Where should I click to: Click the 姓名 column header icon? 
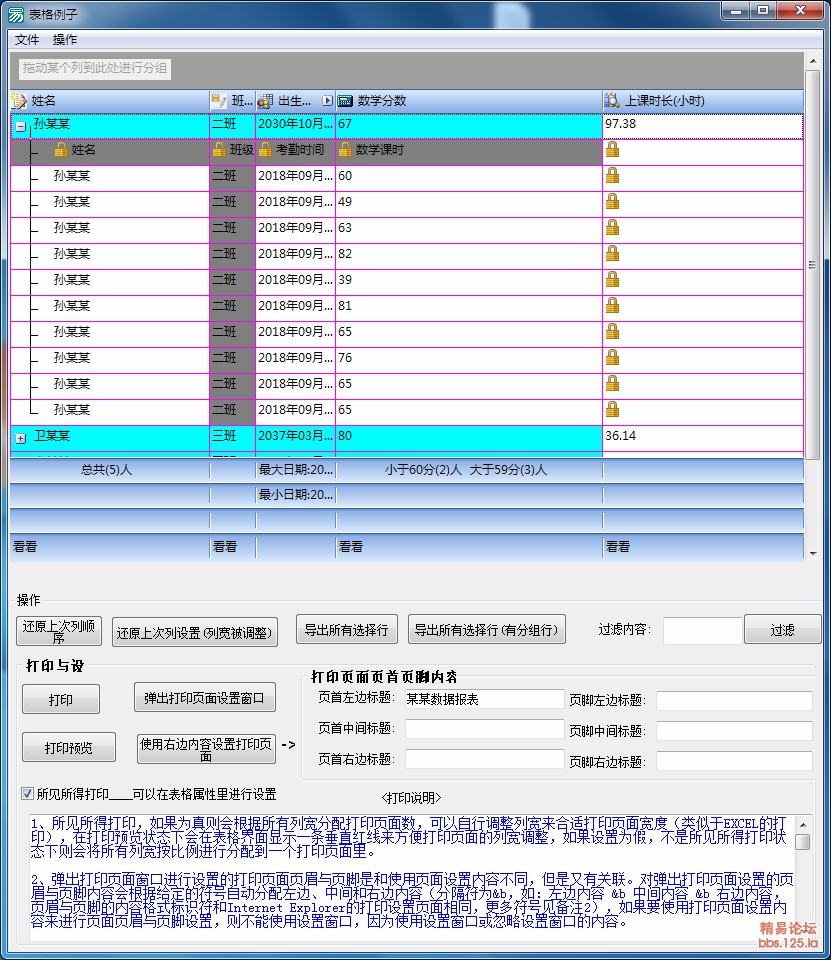(19, 101)
